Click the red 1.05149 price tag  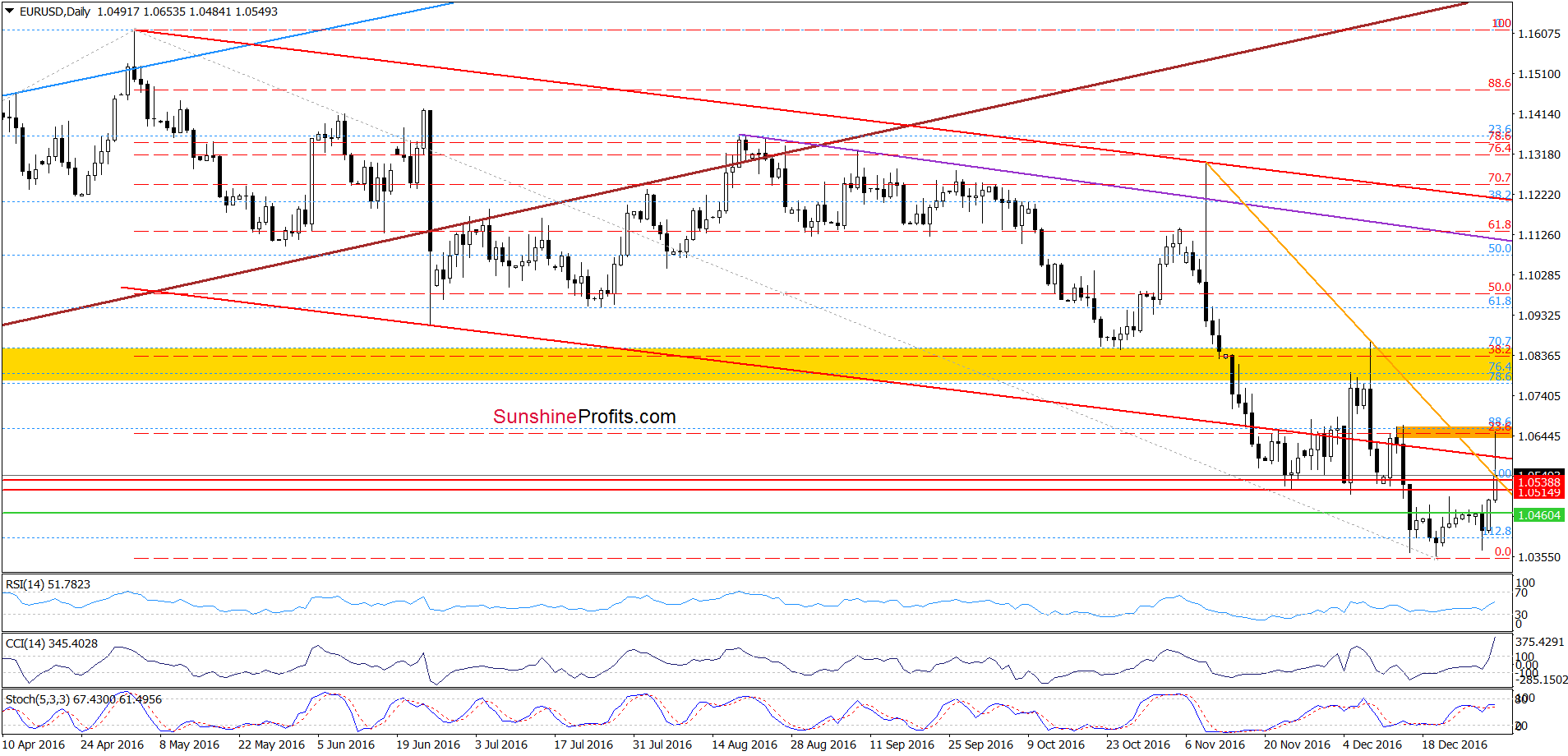(1538, 492)
